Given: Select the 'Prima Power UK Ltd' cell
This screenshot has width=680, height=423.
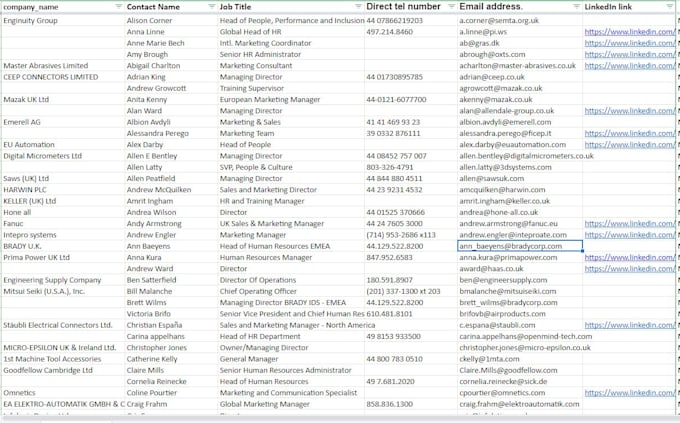Looking at the screenshot, I should [62, 257].
